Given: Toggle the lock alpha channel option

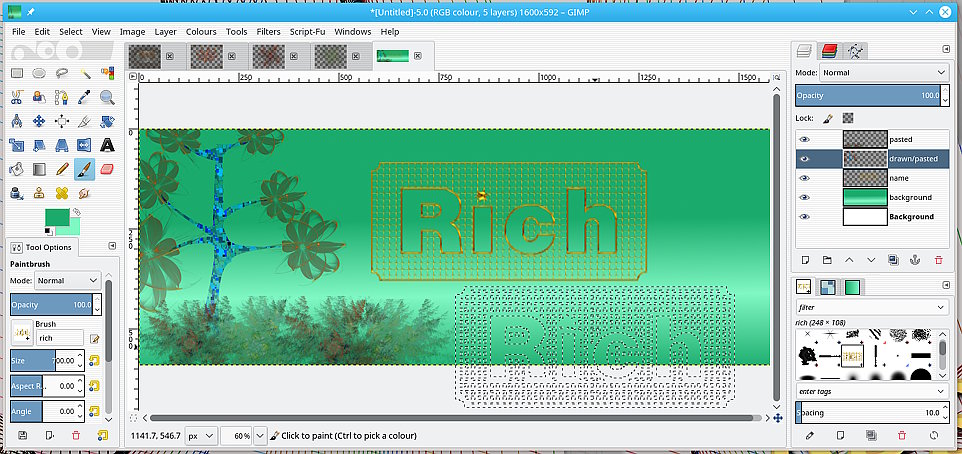Looking at the screenshot, I should click(848, 118).
